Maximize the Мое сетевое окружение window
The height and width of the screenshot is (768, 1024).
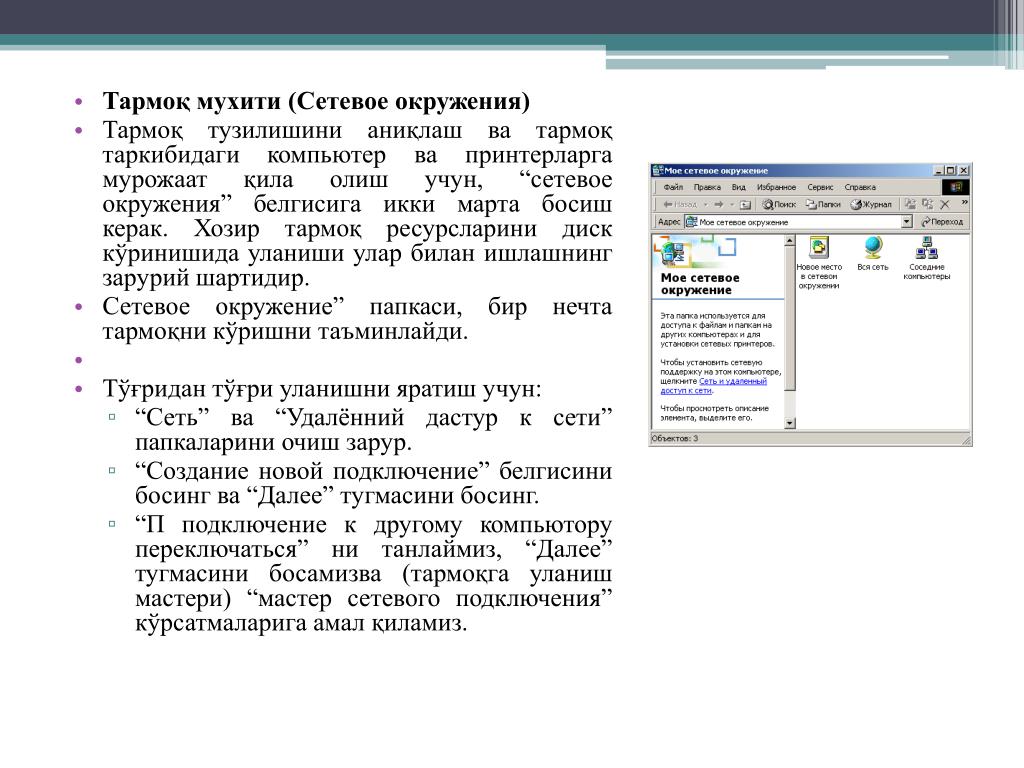950,170
